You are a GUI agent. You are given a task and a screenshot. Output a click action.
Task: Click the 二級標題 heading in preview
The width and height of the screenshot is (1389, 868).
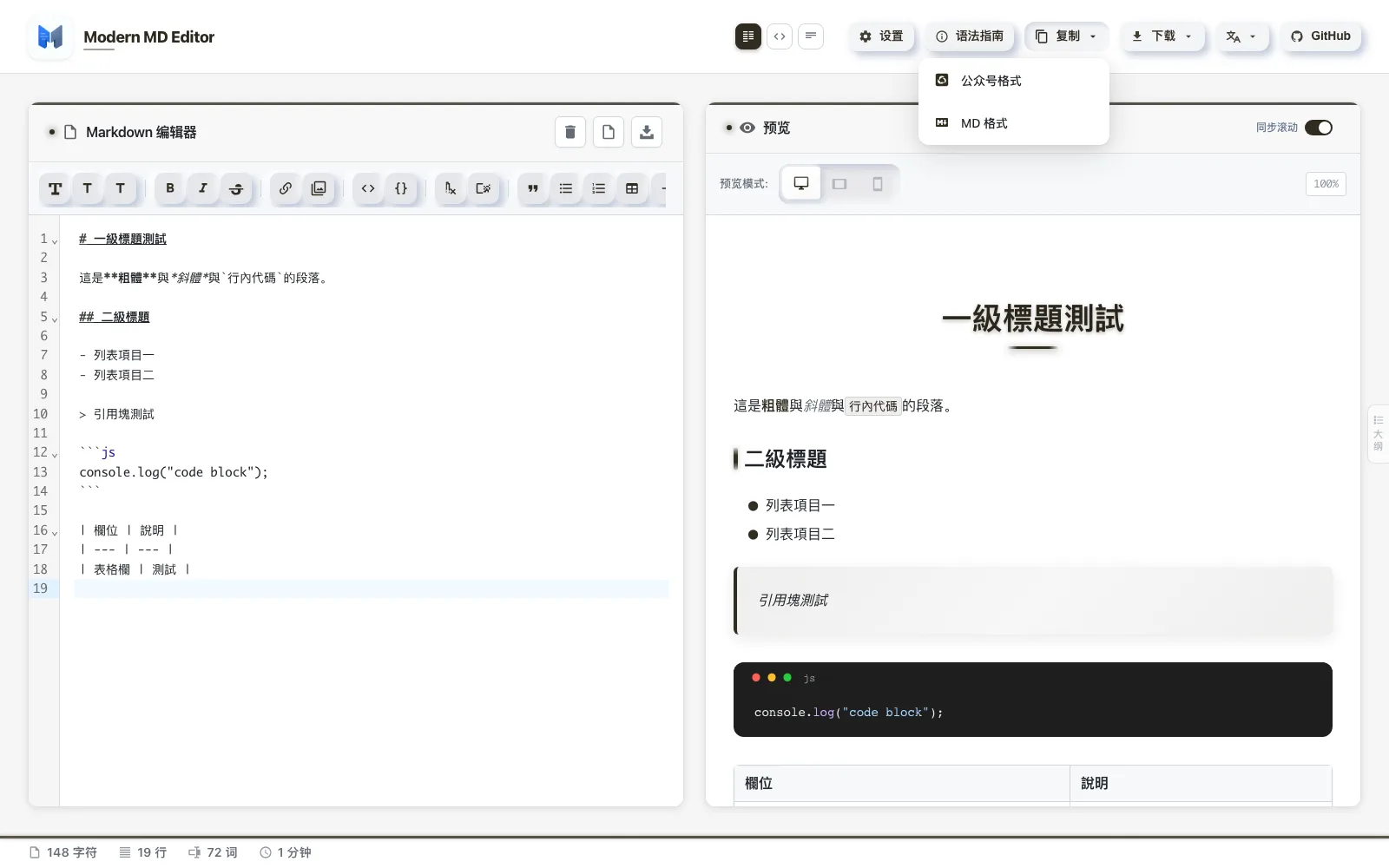coord(786,458)
